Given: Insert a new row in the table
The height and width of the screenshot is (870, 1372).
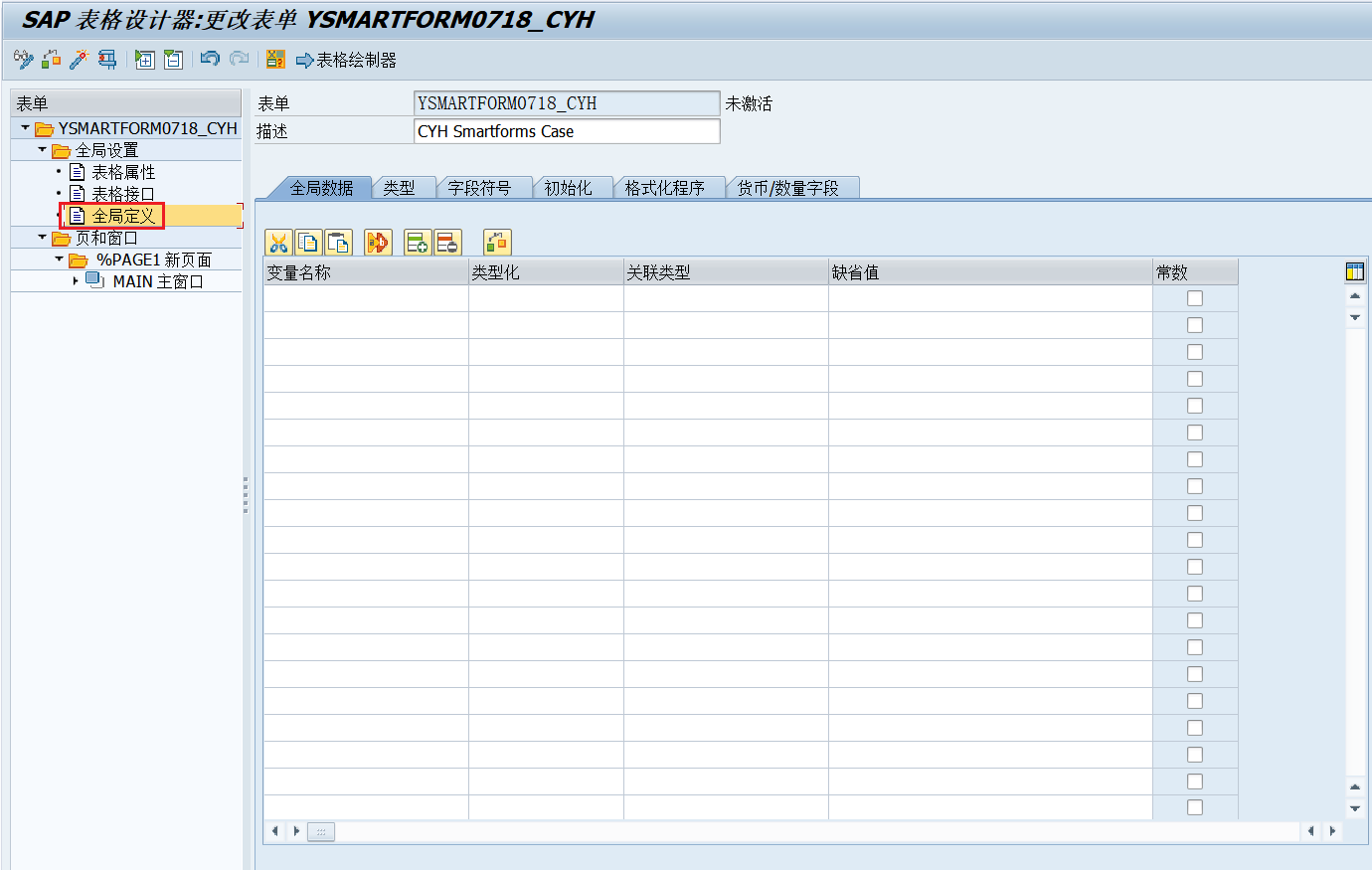Looking at the screenshot, I should click(x=418, y=242).
